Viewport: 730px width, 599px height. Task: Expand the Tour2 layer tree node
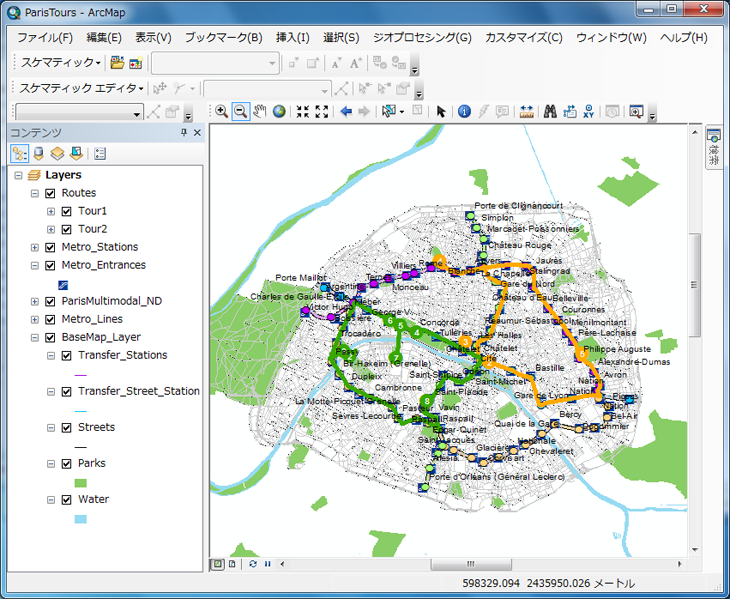pyautogui.click(x=51, y=229)
